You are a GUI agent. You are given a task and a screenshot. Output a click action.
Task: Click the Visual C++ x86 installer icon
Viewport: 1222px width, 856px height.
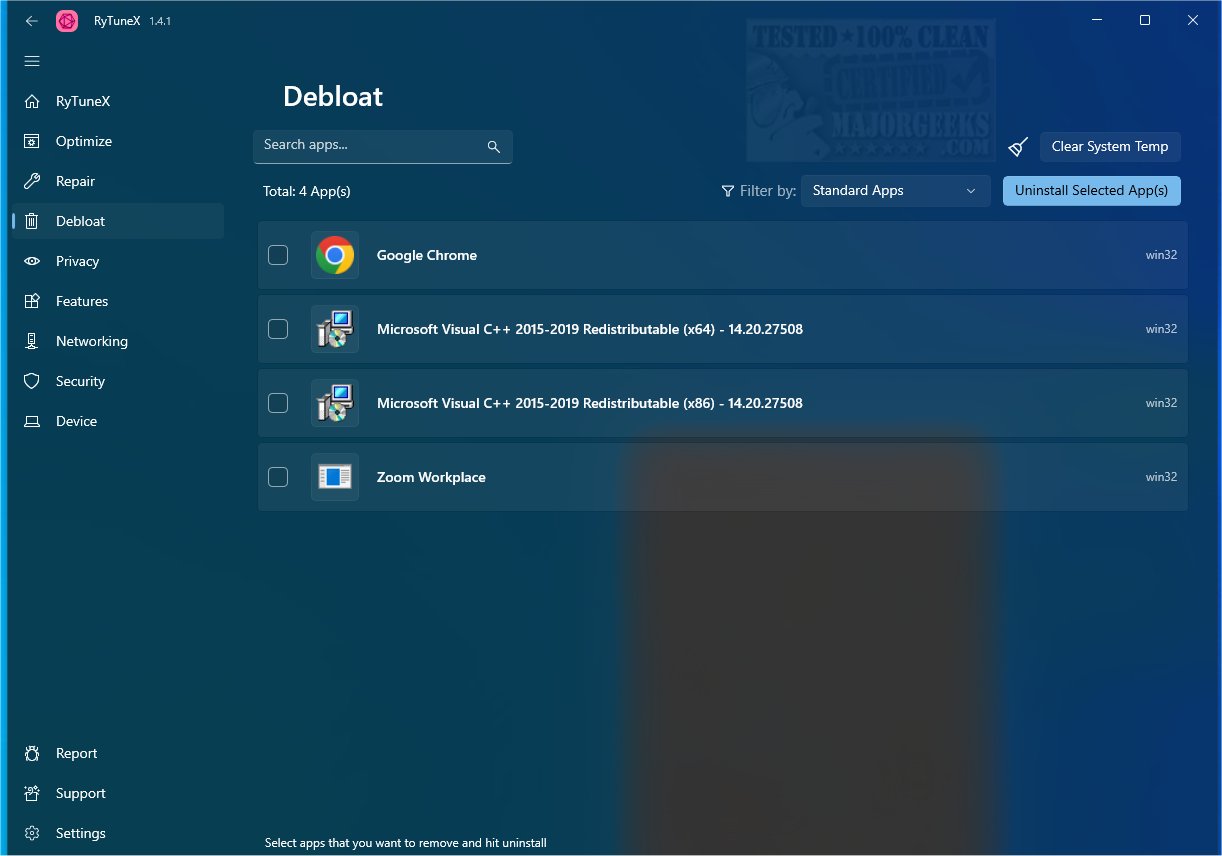[x=335, y=403]
